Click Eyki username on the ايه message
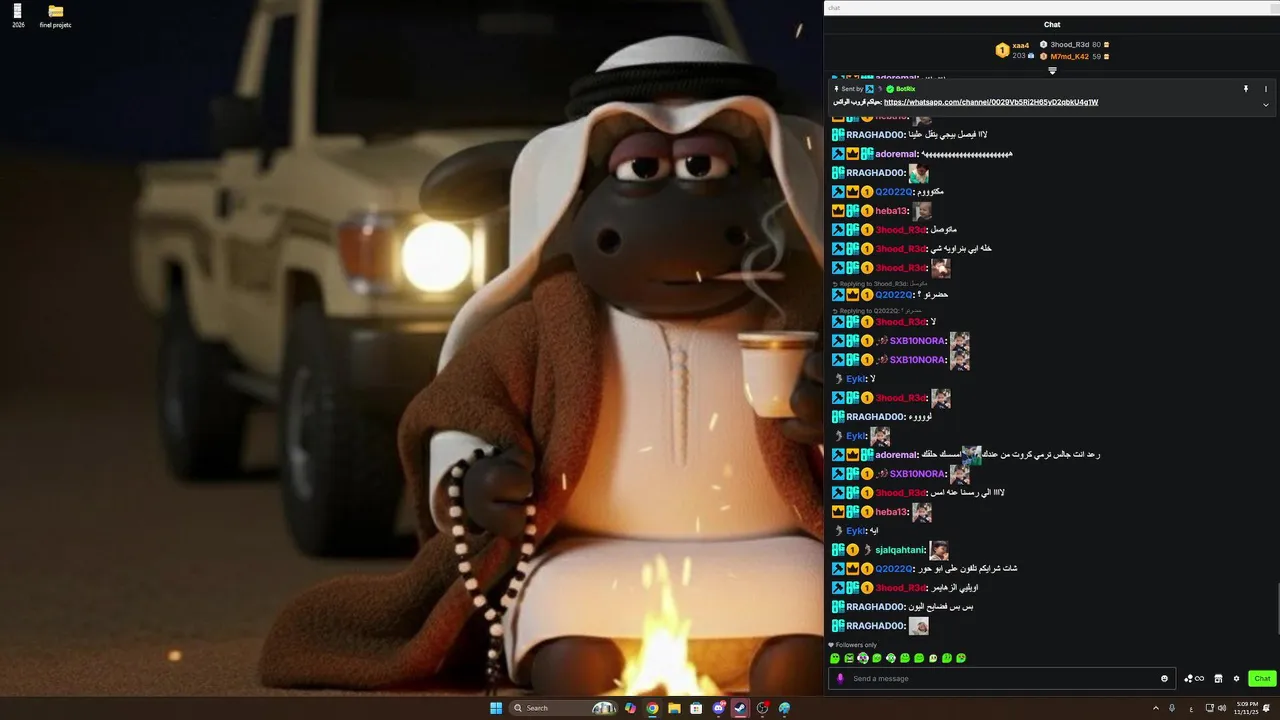 856,531
